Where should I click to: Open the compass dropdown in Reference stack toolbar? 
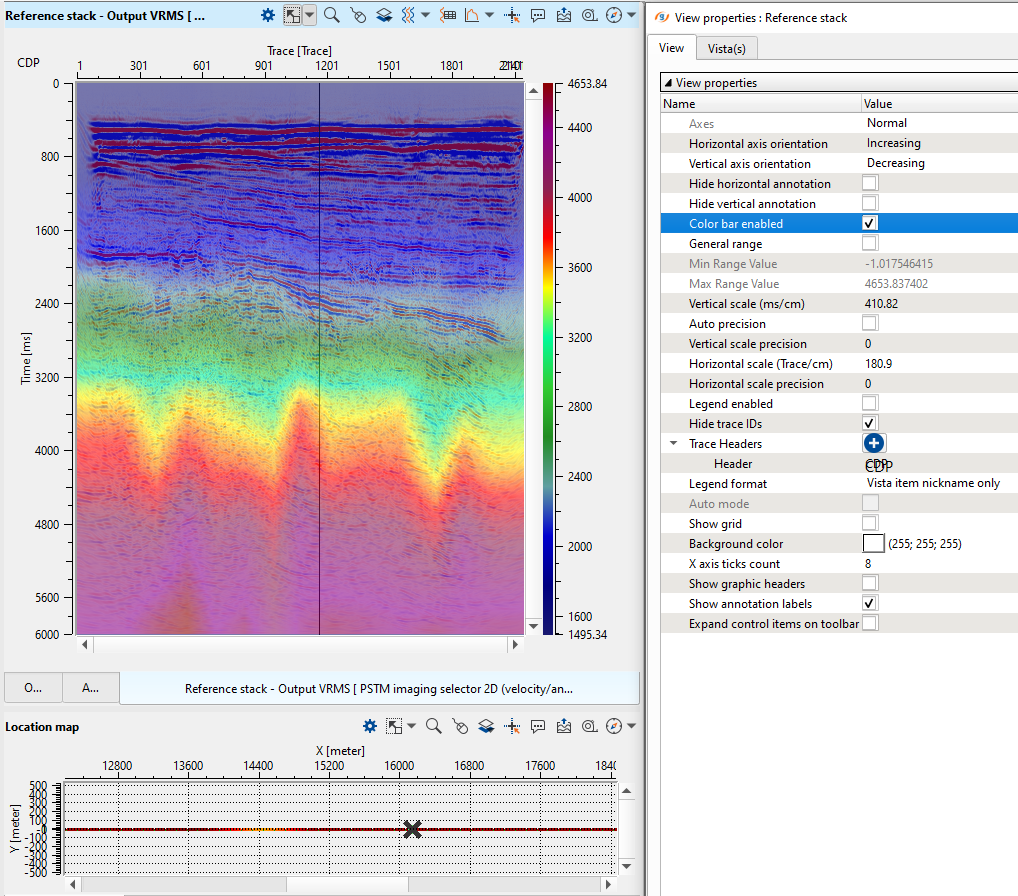(x=632, y=15)
